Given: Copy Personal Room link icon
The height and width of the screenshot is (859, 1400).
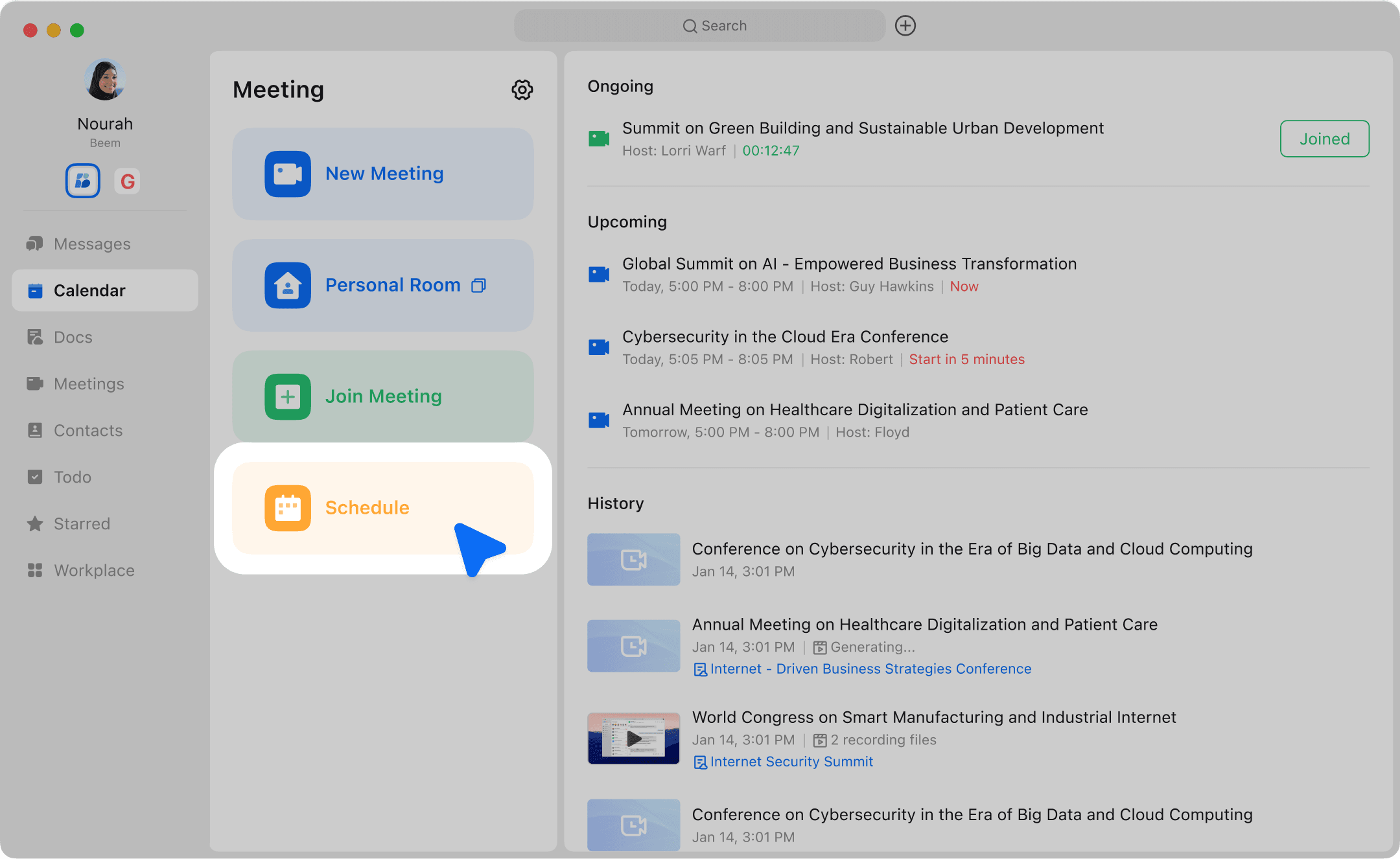Looking at the screenshot, I should (478, 286).
